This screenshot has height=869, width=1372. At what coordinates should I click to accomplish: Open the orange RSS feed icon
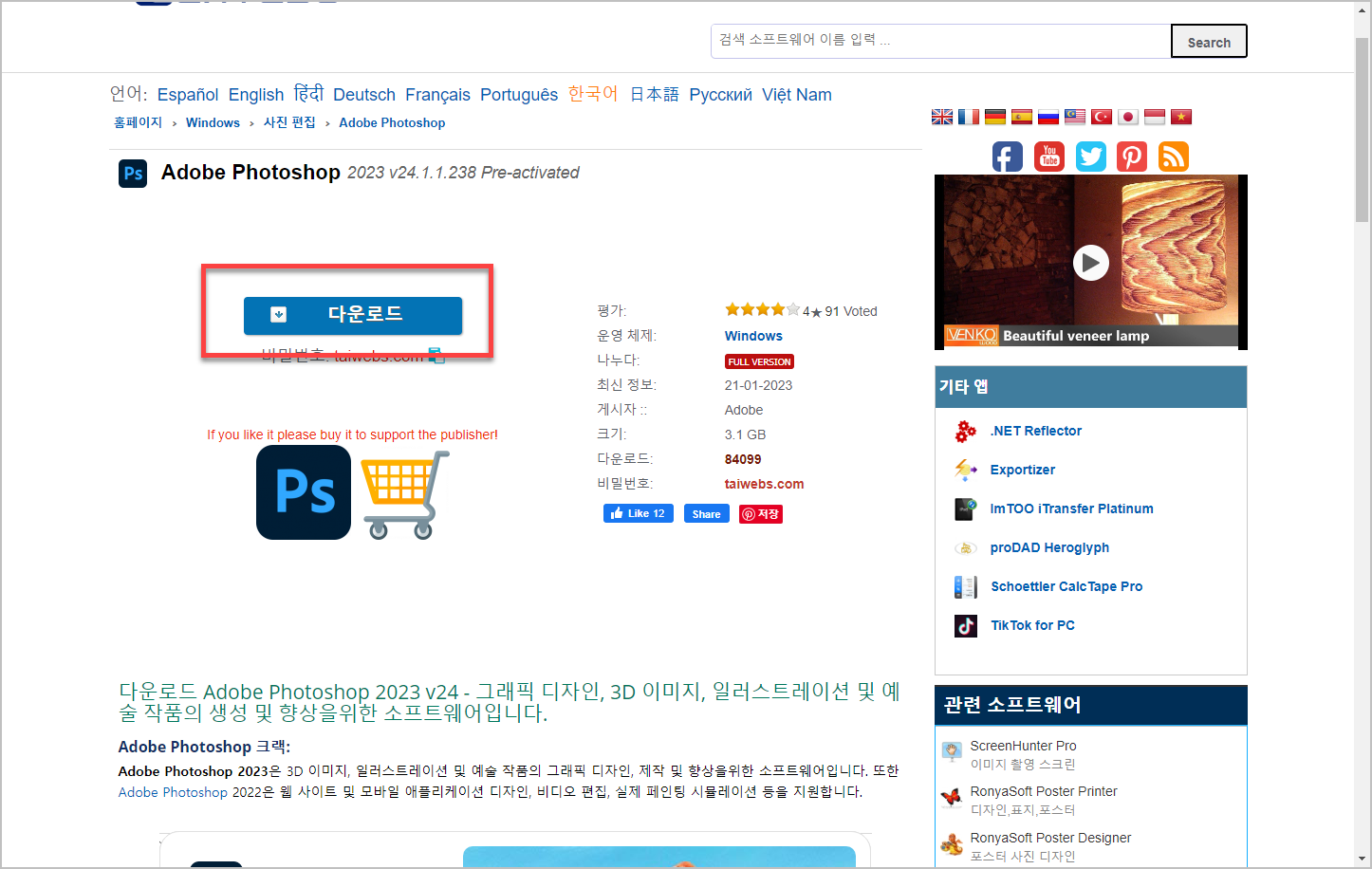click(1173, 157)
